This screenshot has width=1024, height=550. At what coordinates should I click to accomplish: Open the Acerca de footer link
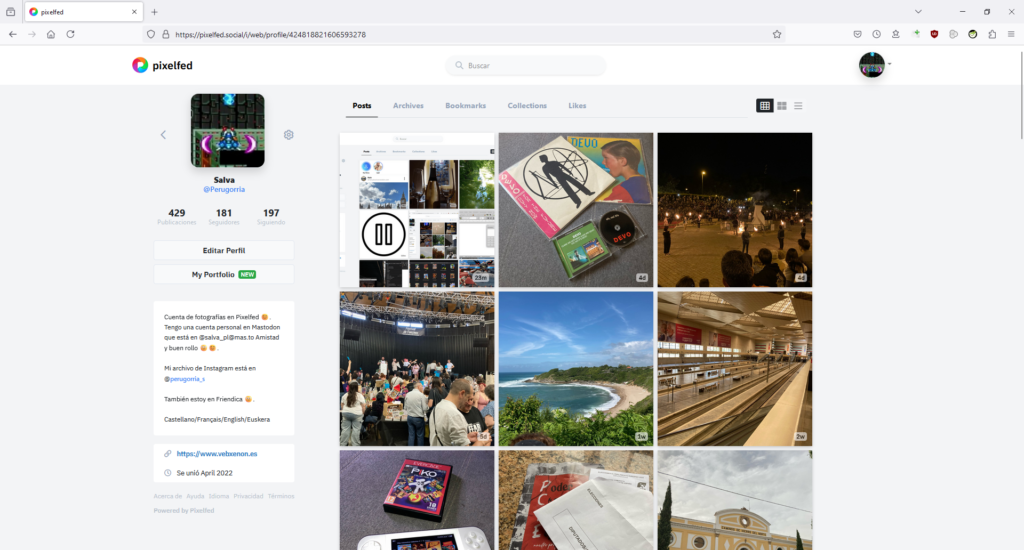168,496
